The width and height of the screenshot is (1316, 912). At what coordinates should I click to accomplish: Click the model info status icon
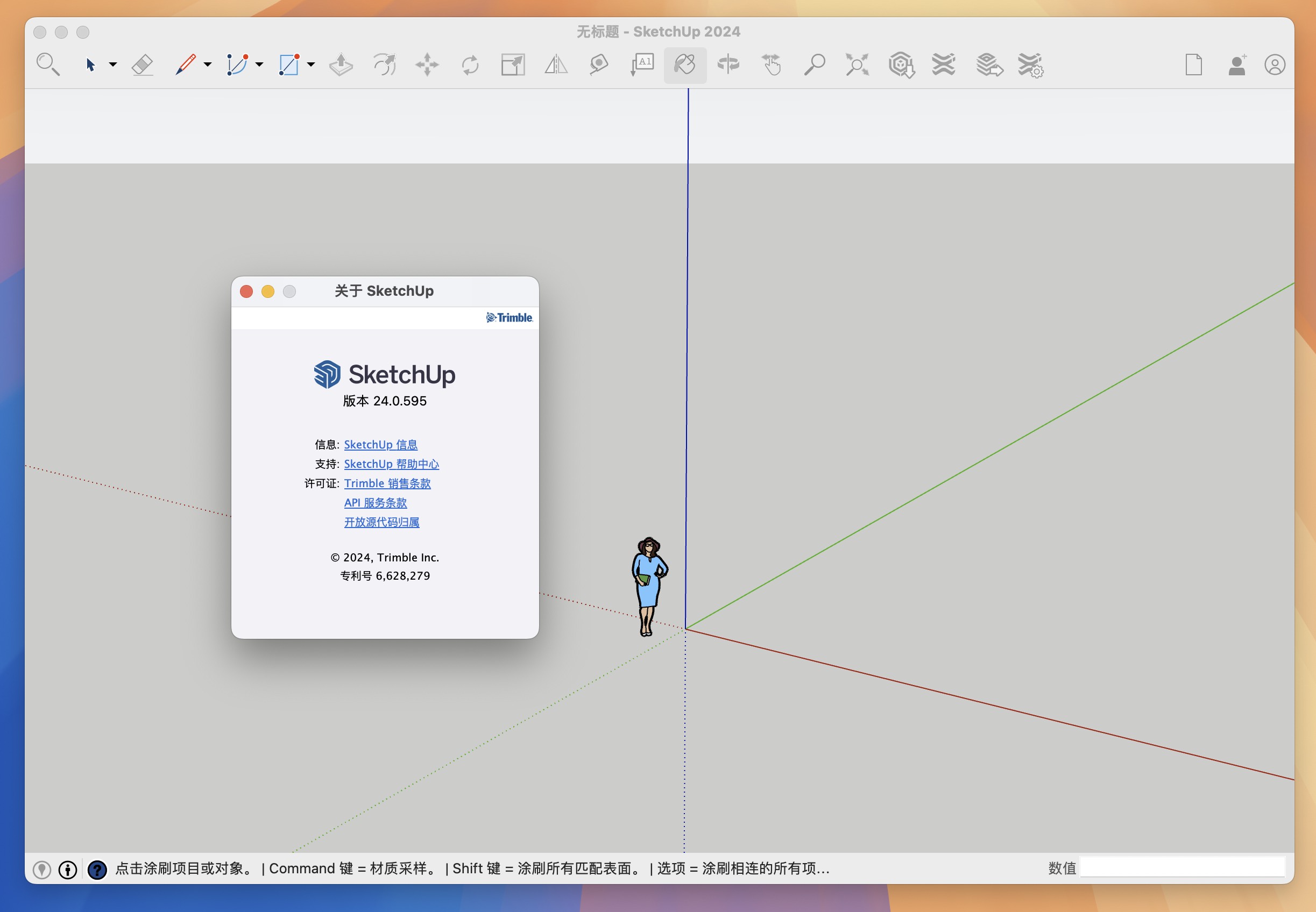pos(67,870)
